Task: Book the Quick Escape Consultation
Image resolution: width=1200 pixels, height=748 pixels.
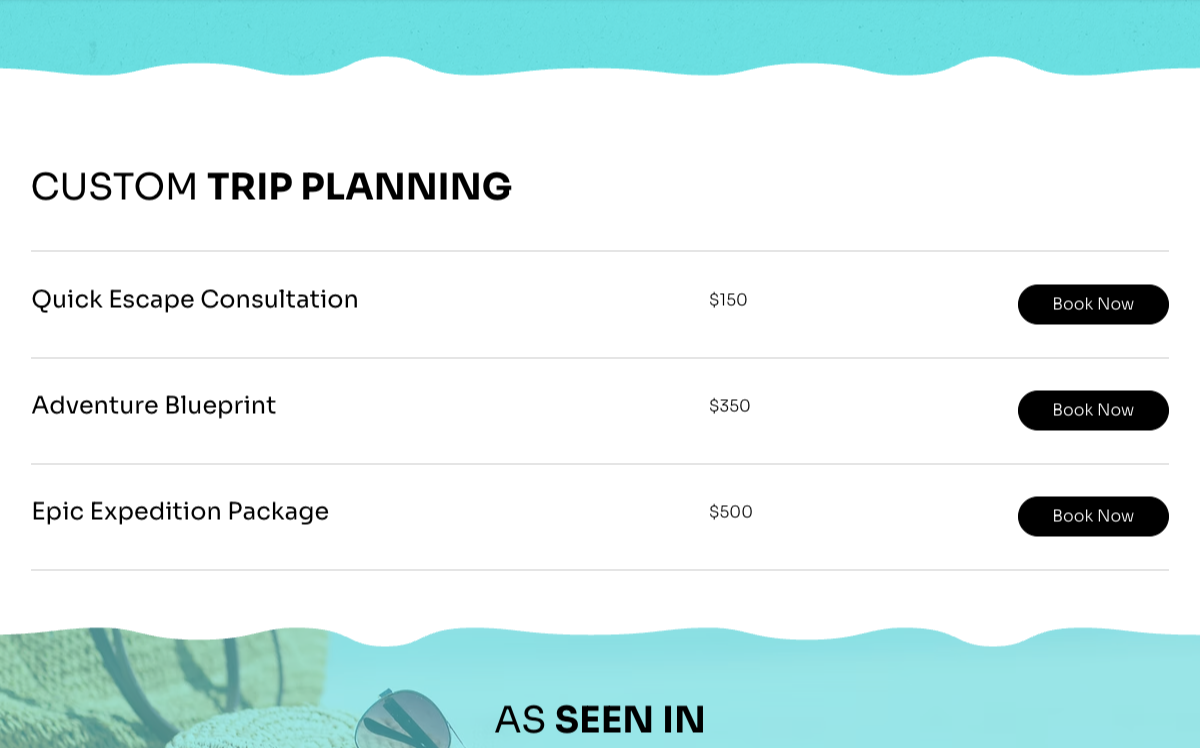Action: click(x=1093, y=304)
